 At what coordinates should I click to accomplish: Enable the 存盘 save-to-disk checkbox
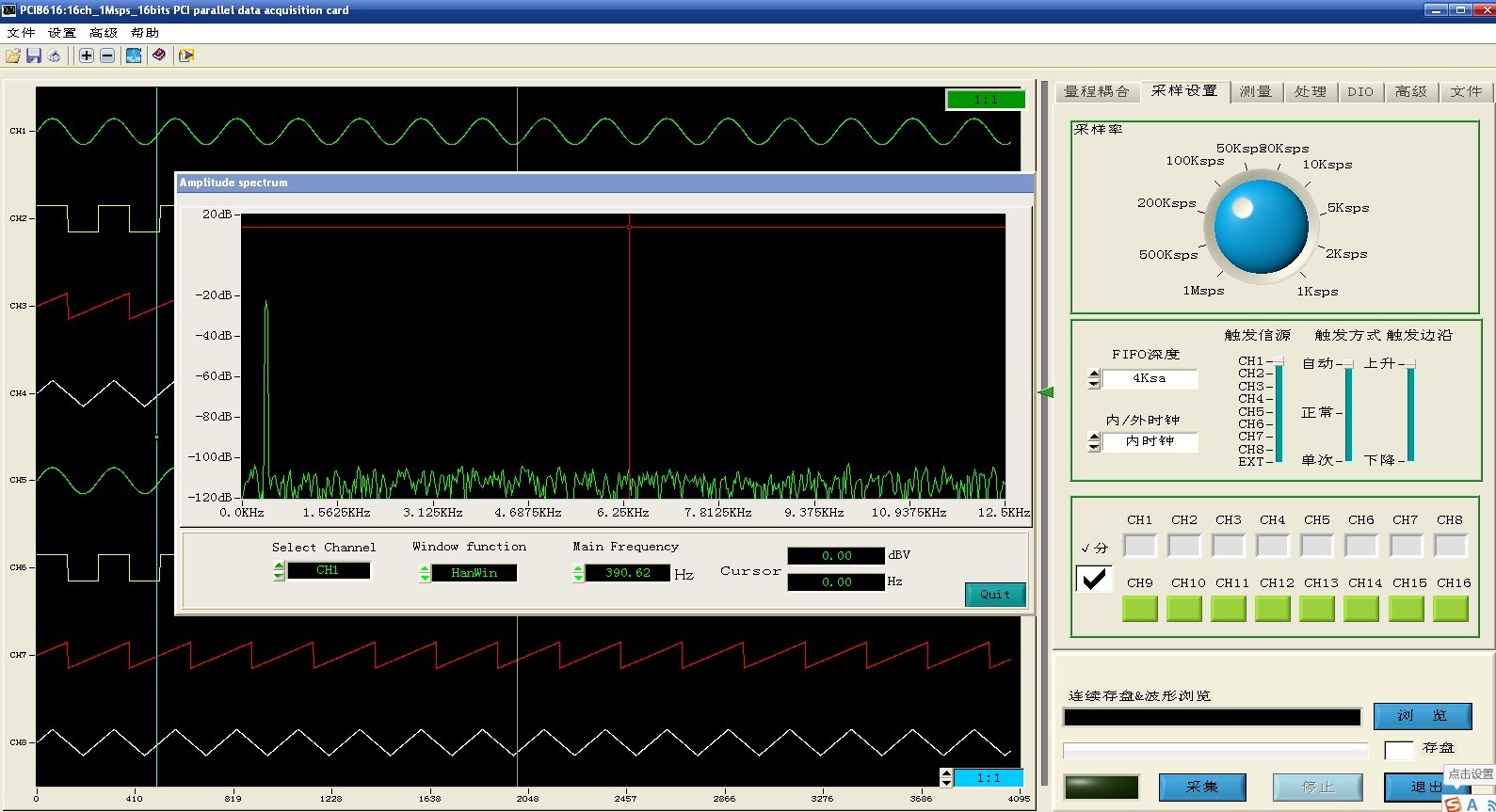click(1398, 750)
